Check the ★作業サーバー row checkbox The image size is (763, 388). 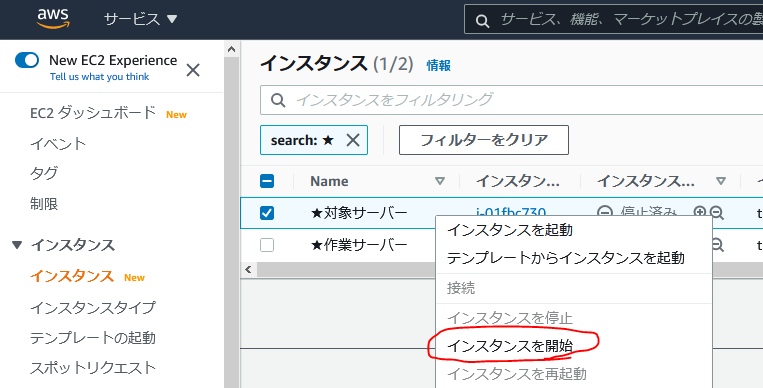pyautogui.click(x=267, y=245)
